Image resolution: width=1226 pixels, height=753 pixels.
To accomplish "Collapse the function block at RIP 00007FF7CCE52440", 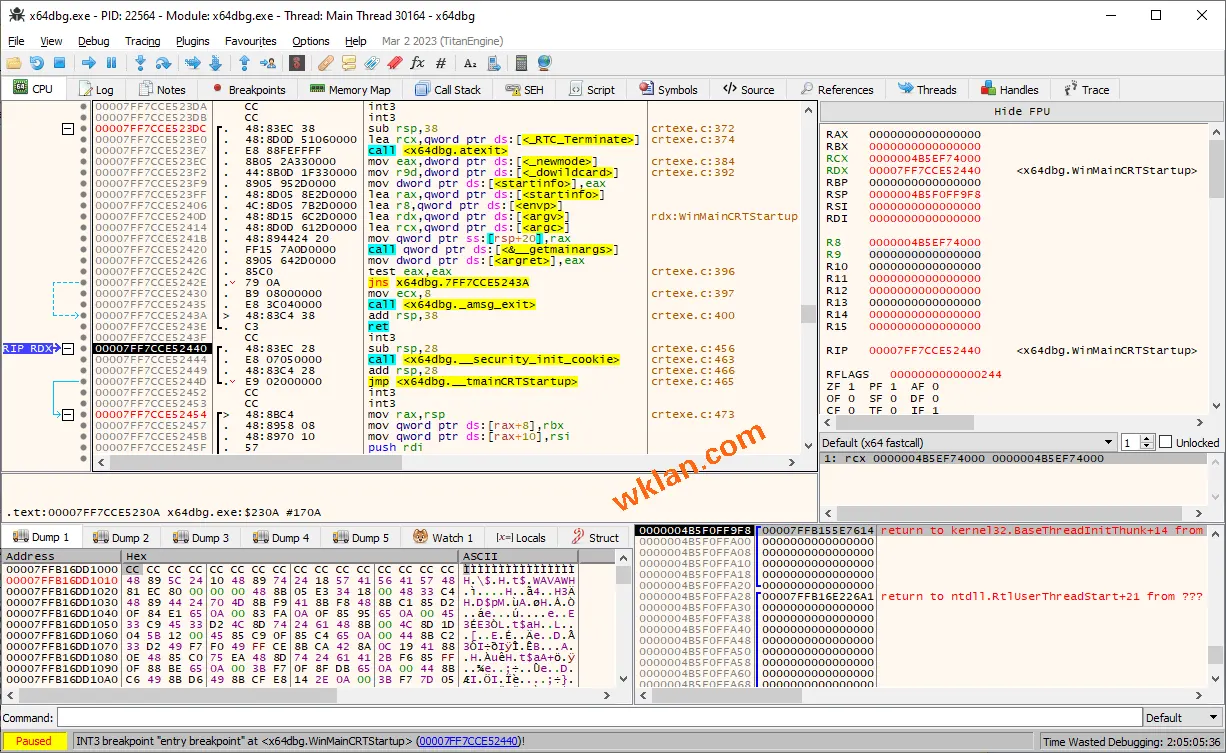I will point(68,349).
